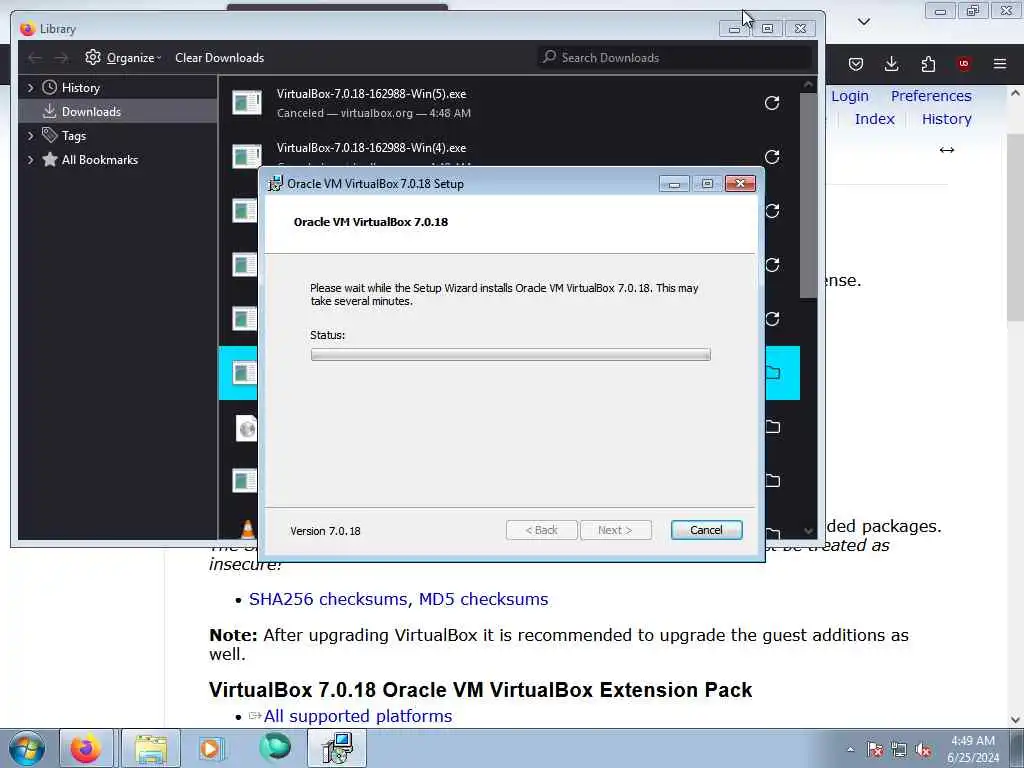Click the page width toggle arrow icon
Viewport: 1024px width, 768px height.
[x=947, y=150]
